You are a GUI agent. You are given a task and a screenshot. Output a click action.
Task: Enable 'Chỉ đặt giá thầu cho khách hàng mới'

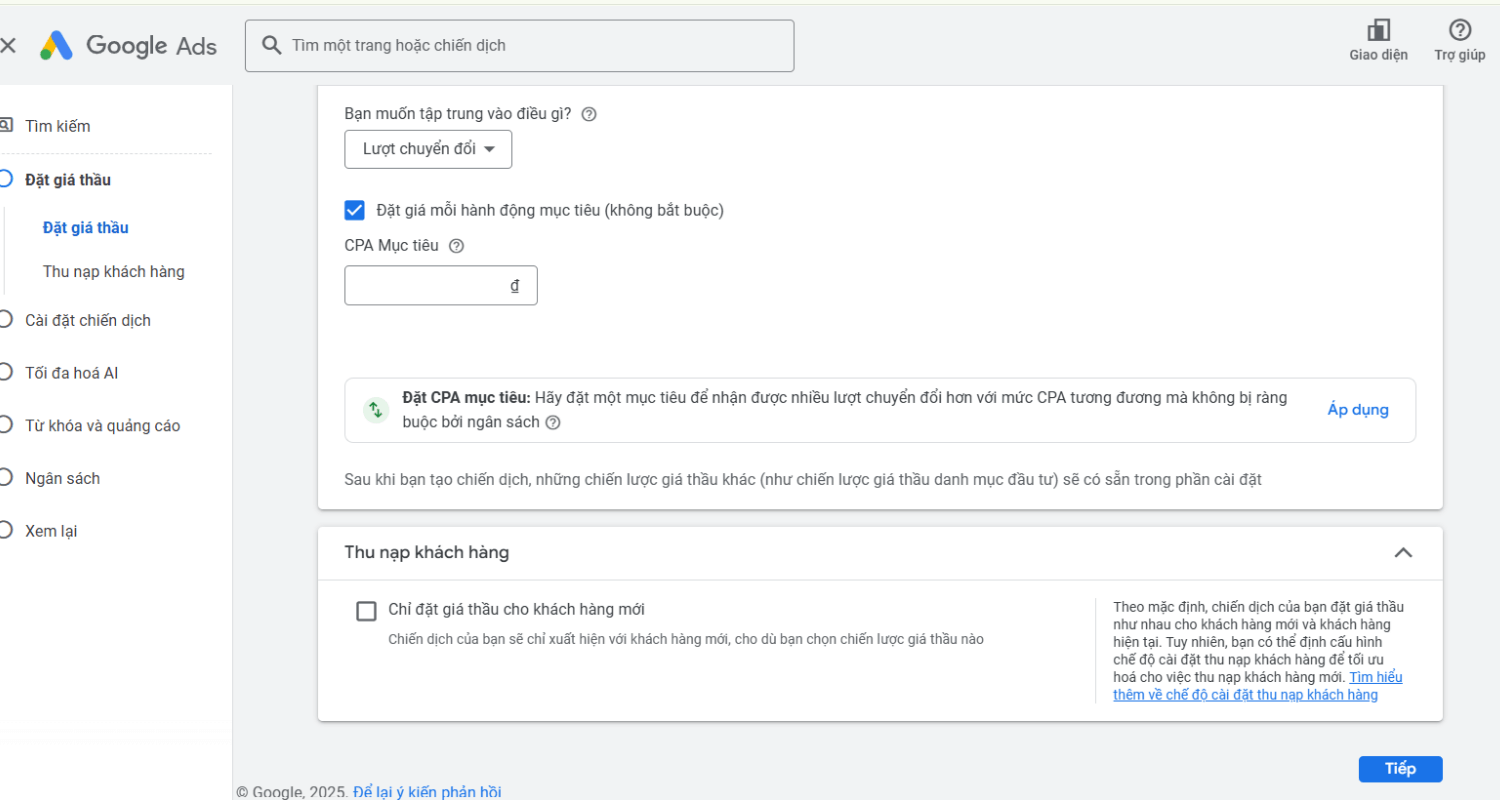coord(366,611)
